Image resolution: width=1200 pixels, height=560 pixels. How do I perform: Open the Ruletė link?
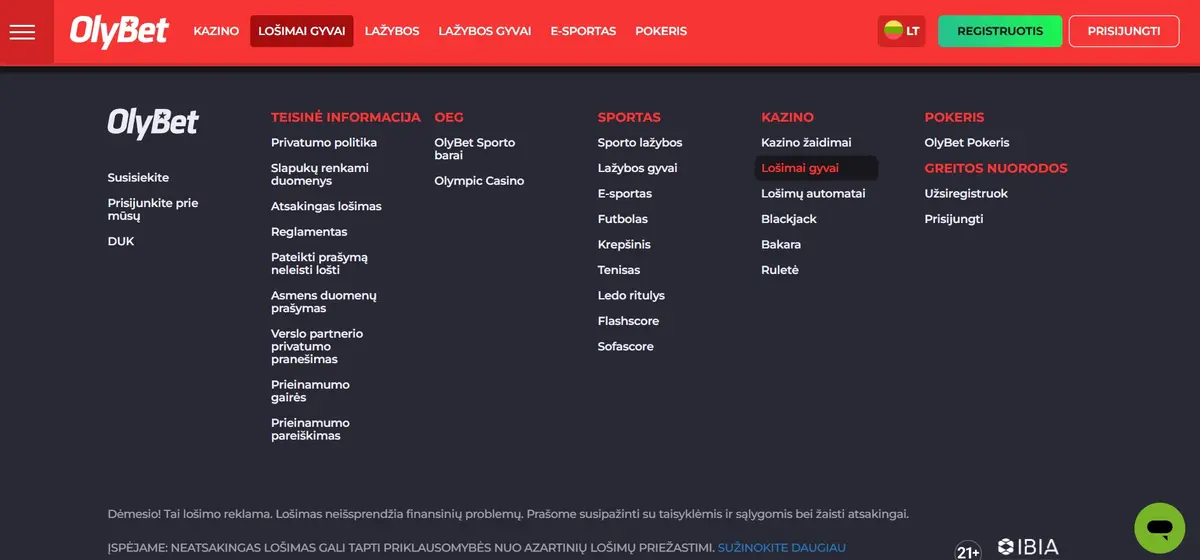click(780, 270)
